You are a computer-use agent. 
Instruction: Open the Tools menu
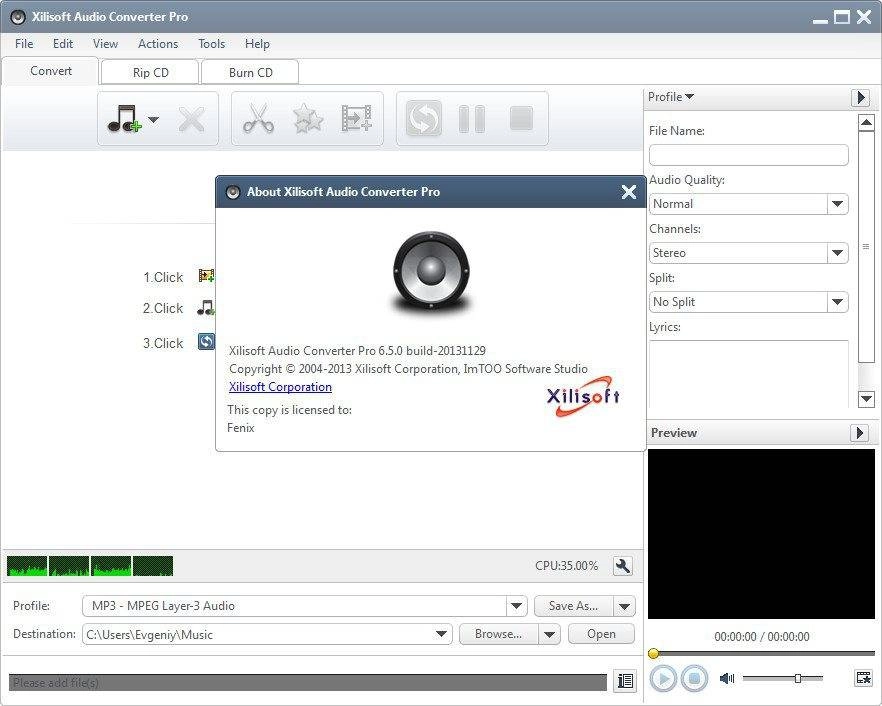(x=212, y=43)
